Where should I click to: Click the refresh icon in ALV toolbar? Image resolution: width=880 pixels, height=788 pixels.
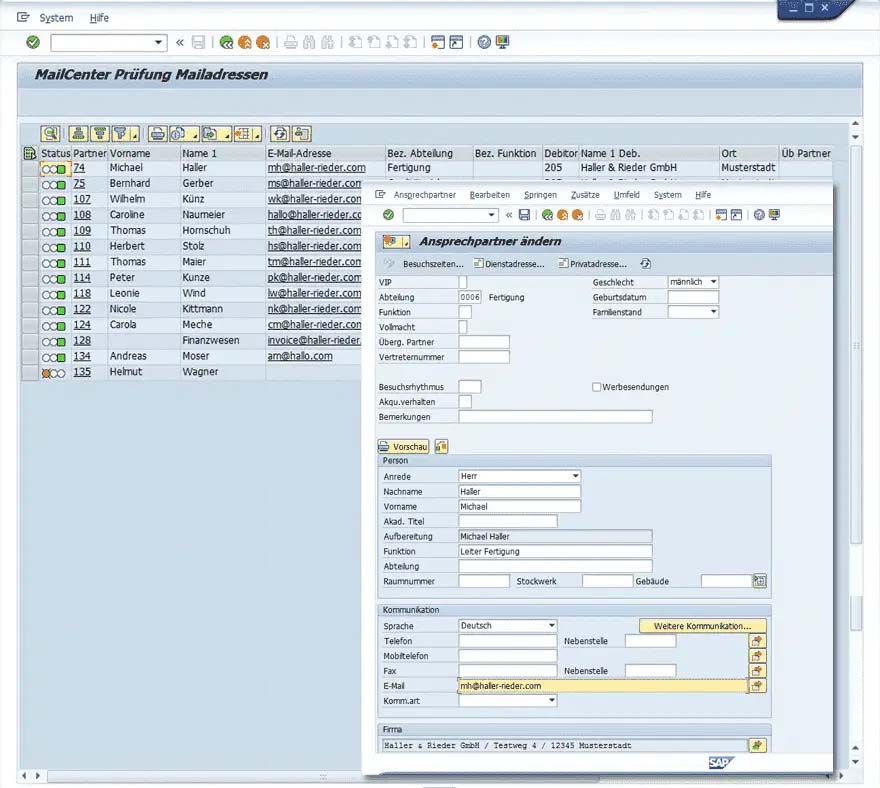click(279, 134)
